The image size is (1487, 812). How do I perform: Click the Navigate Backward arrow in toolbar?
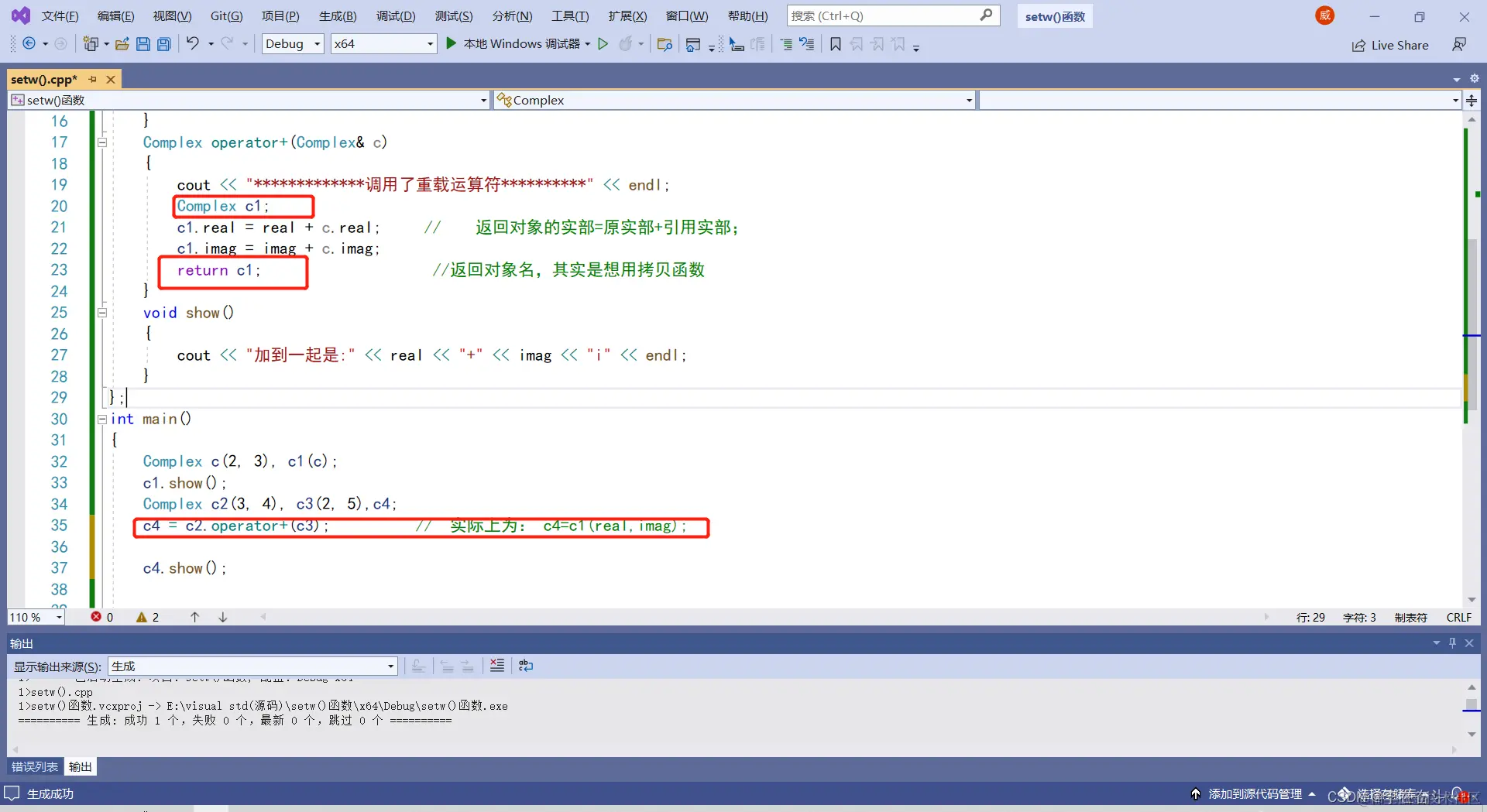pos(29,44)
